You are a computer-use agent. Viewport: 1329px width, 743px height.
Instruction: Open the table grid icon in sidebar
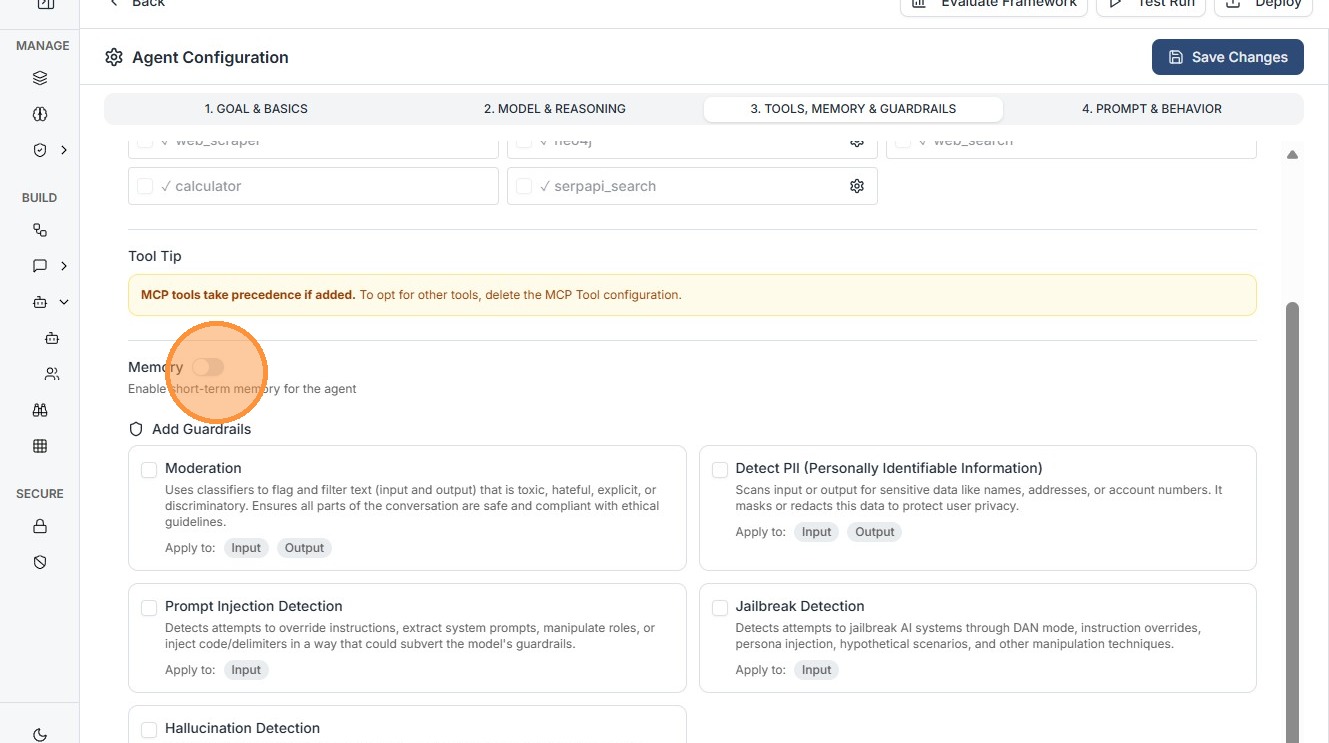coord(40,446)
